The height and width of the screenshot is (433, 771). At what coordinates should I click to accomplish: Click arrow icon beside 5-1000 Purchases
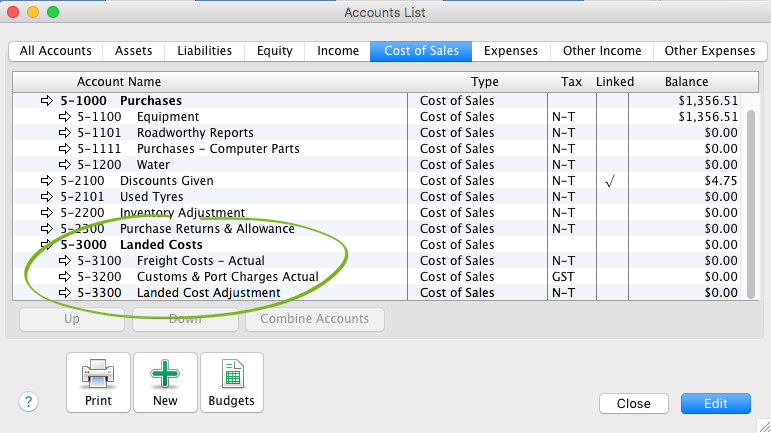pyautogui.click(x=47, y=101)
